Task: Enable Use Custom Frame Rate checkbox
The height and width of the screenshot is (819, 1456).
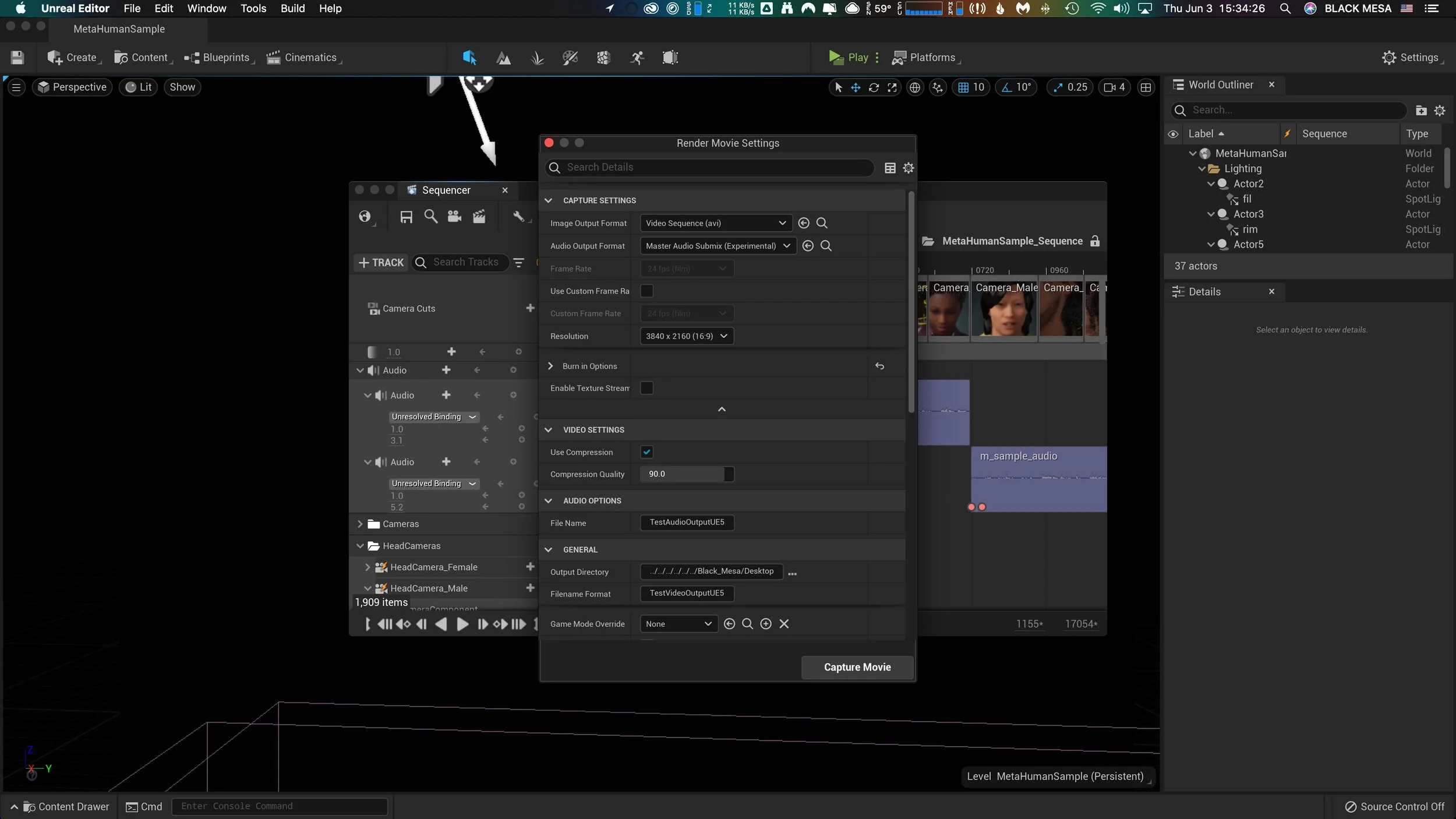Action: 646,291
